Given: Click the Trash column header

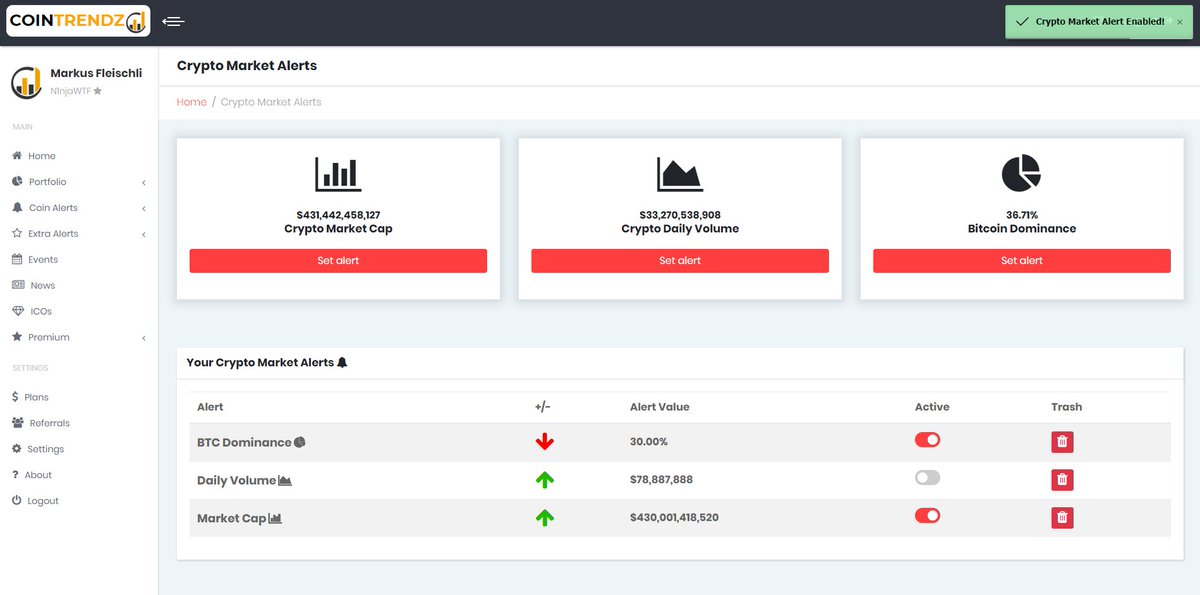Looking at the screenshot, I should click(1067, 407).
